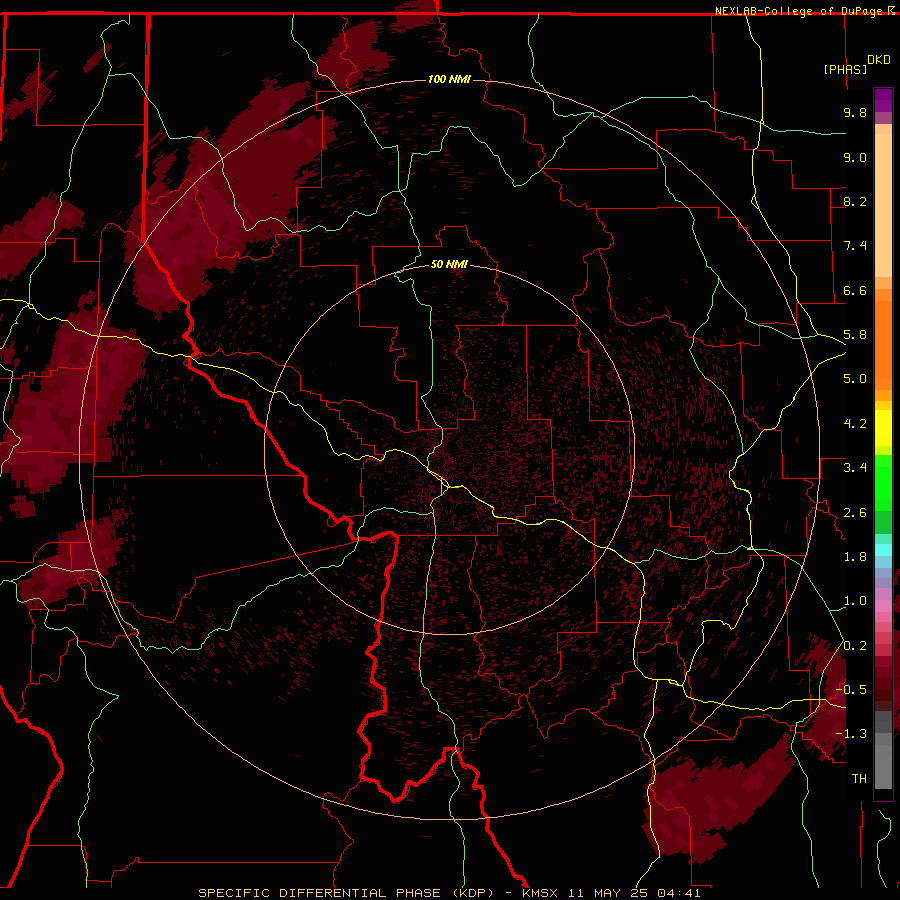
Task: Click the TH legend label
Action: (859, 779)
